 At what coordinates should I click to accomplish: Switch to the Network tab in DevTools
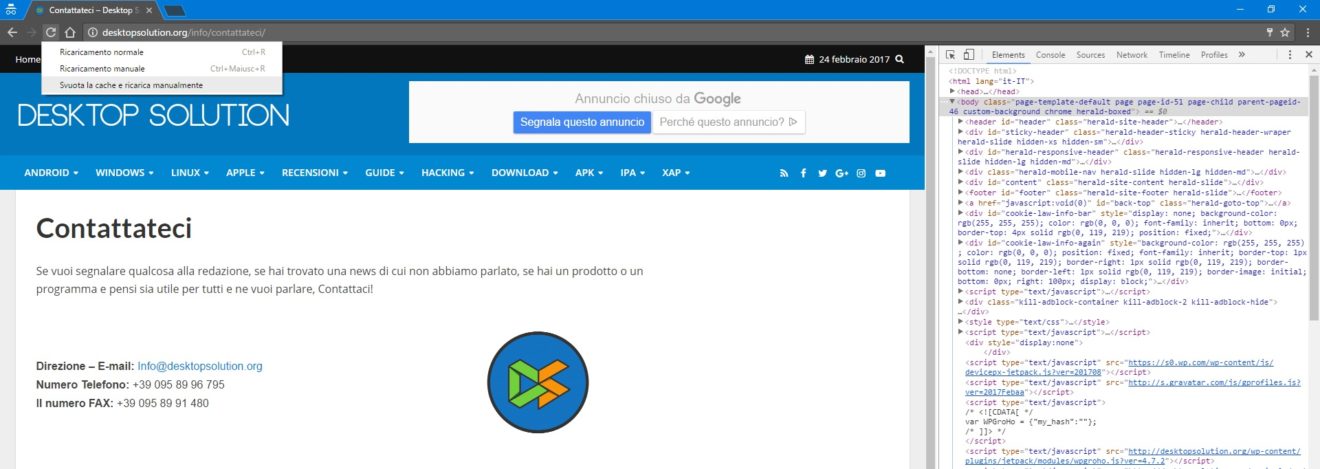tap(1132, 55)
